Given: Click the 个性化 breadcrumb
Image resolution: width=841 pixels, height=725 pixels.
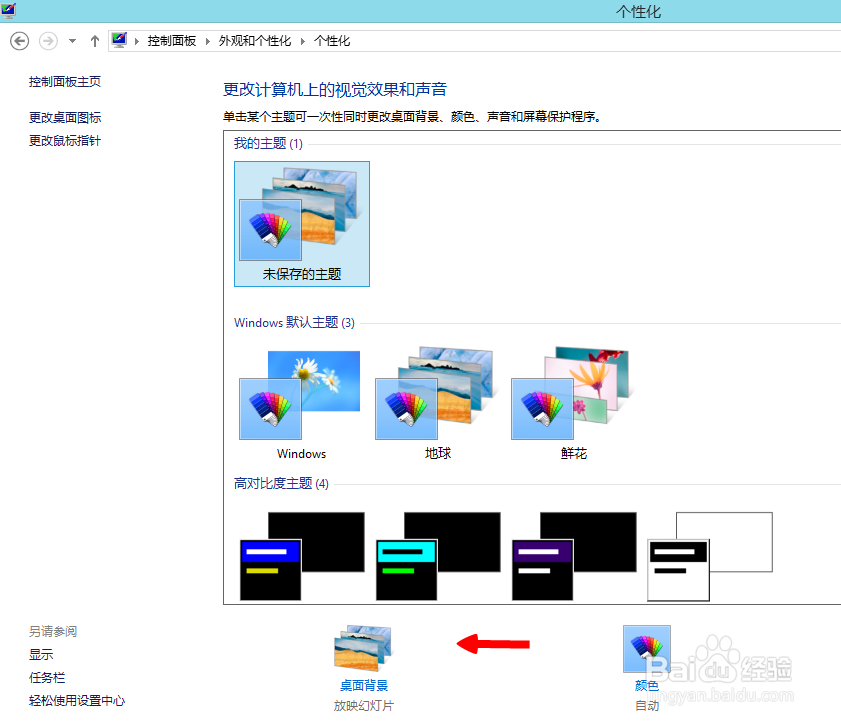Looking at the screenshot, I should coord(332,41).
